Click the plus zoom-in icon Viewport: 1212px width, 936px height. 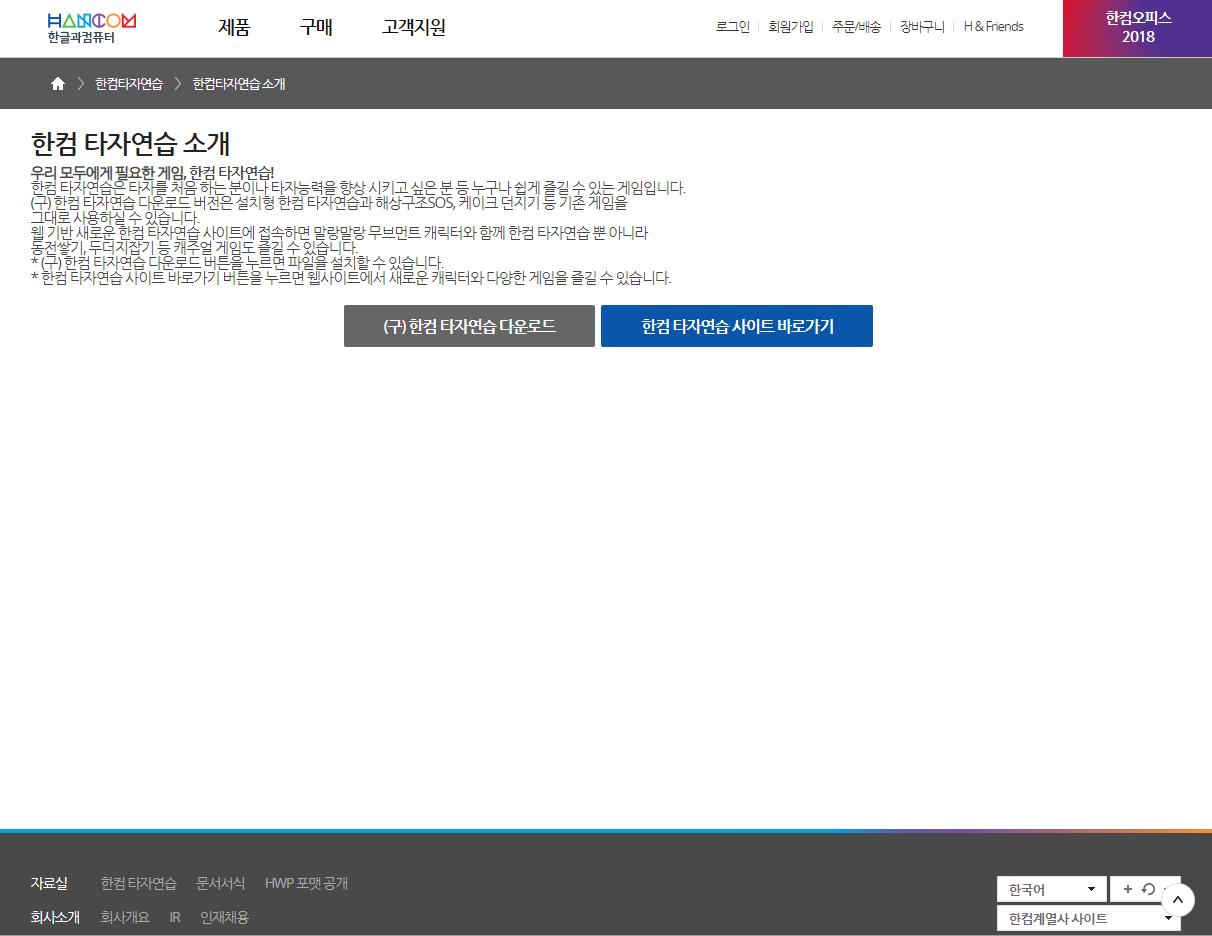1128,889
